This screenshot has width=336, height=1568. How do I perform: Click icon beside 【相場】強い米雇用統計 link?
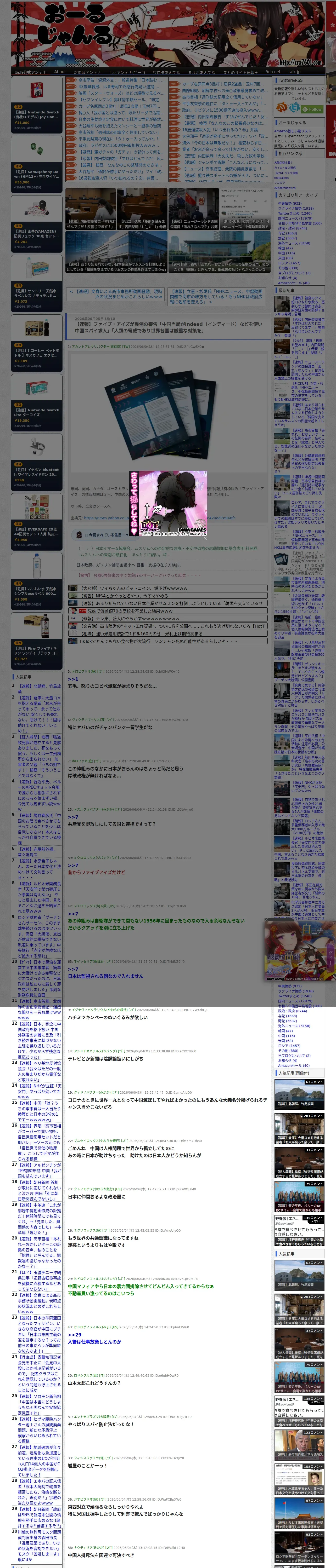pos(72,634)
